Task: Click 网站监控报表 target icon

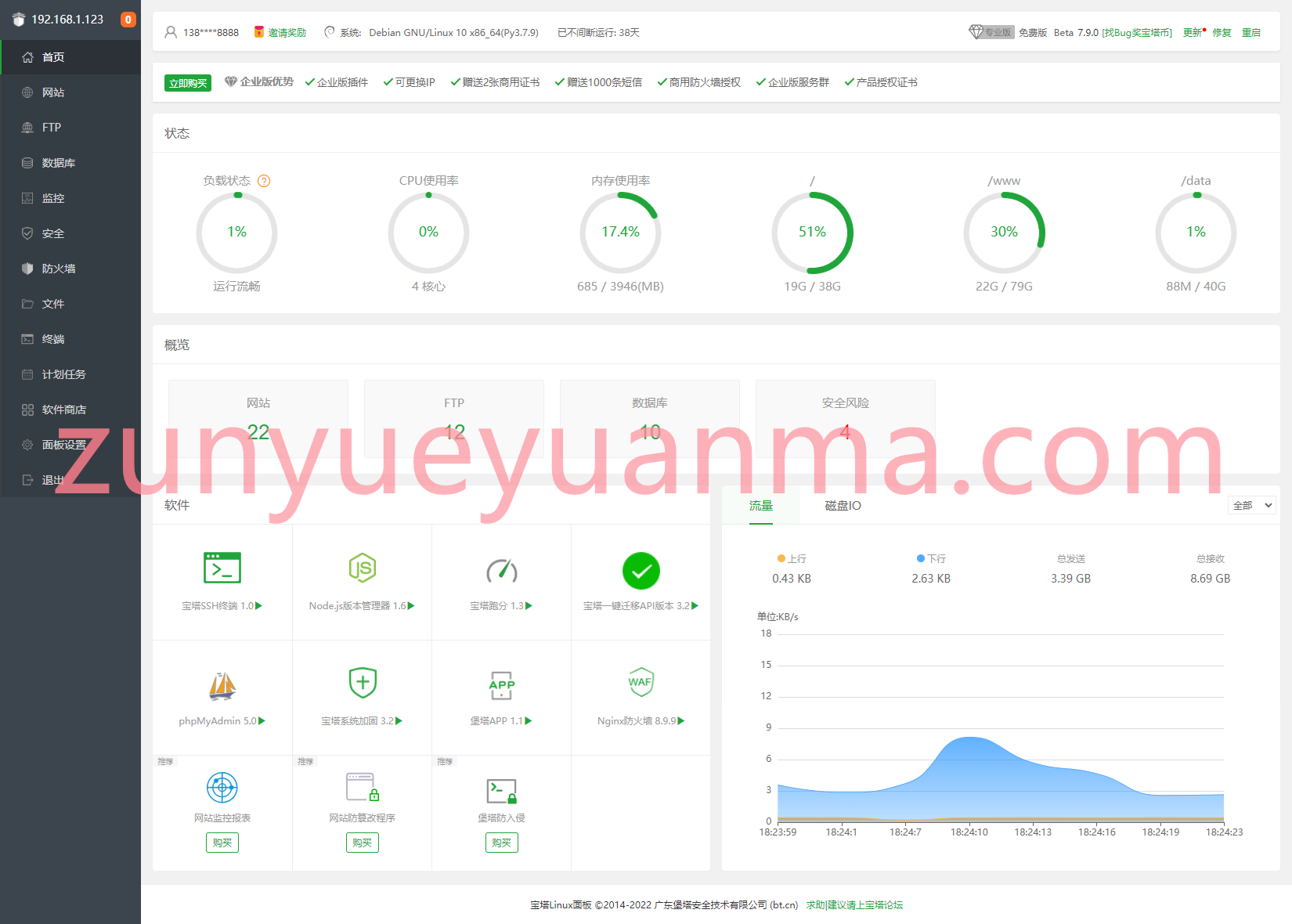Action: [222, 787]
